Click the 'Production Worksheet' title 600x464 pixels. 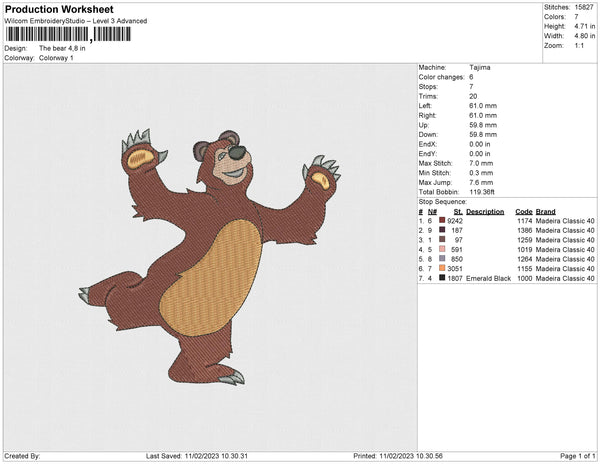tap(59, 10)
